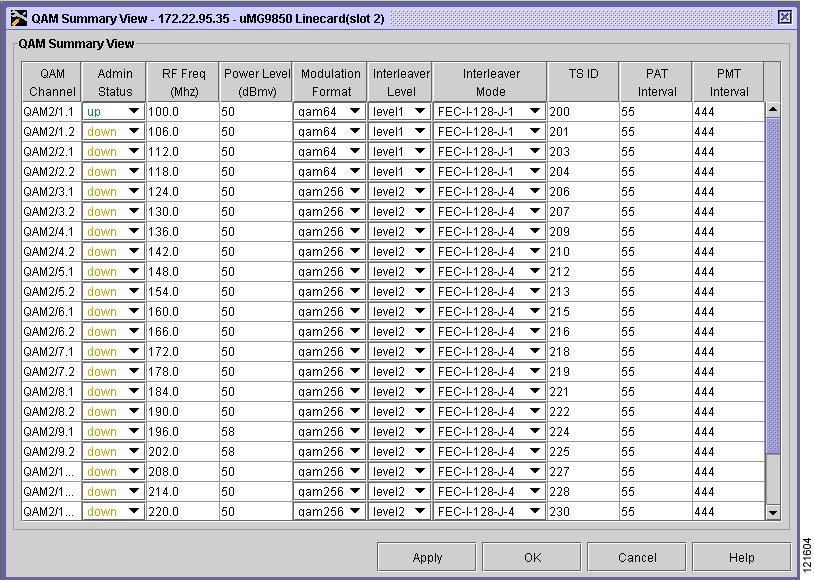Click the RF Freq column header
Image resolution: width=814 pixels, height=580 pixels.
tap(183, 80)
